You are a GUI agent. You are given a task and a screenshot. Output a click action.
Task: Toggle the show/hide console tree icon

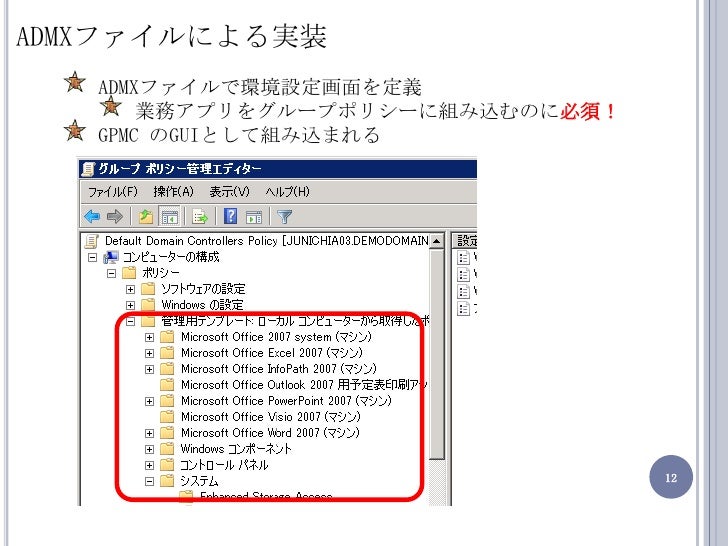point(169,217)
